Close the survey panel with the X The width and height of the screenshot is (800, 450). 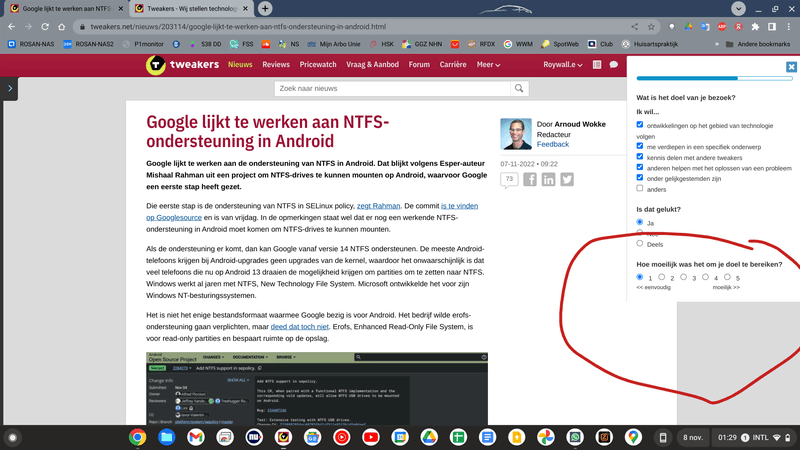point(791,67)
